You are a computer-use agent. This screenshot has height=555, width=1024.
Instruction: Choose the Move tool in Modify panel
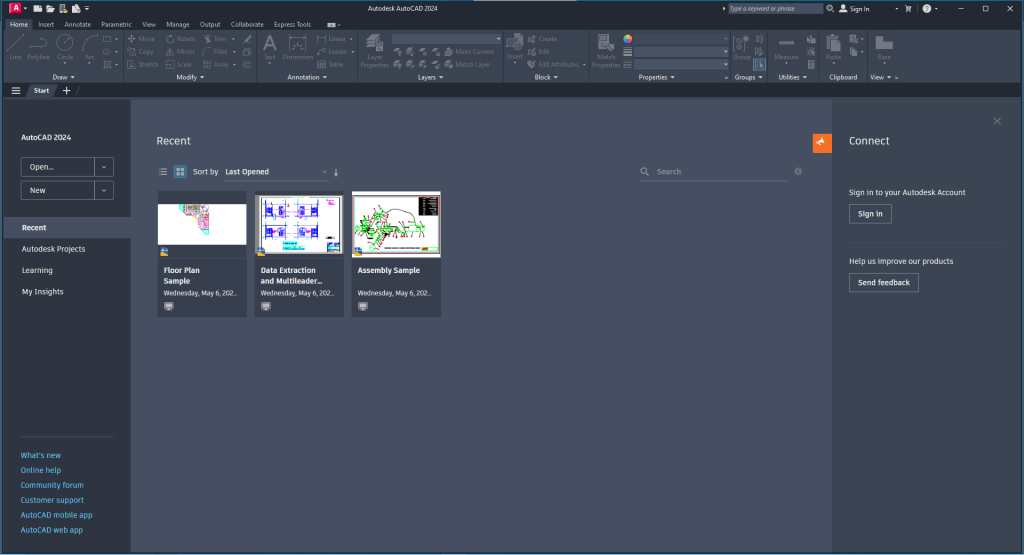pos(141,39)
